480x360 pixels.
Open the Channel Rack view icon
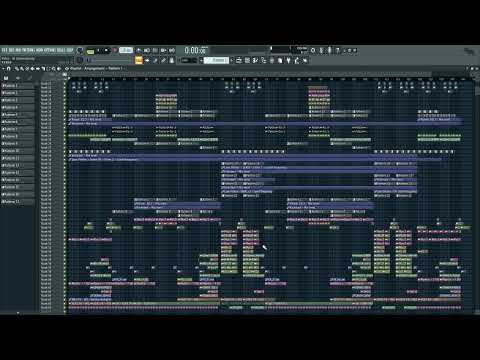coord(155,60)
